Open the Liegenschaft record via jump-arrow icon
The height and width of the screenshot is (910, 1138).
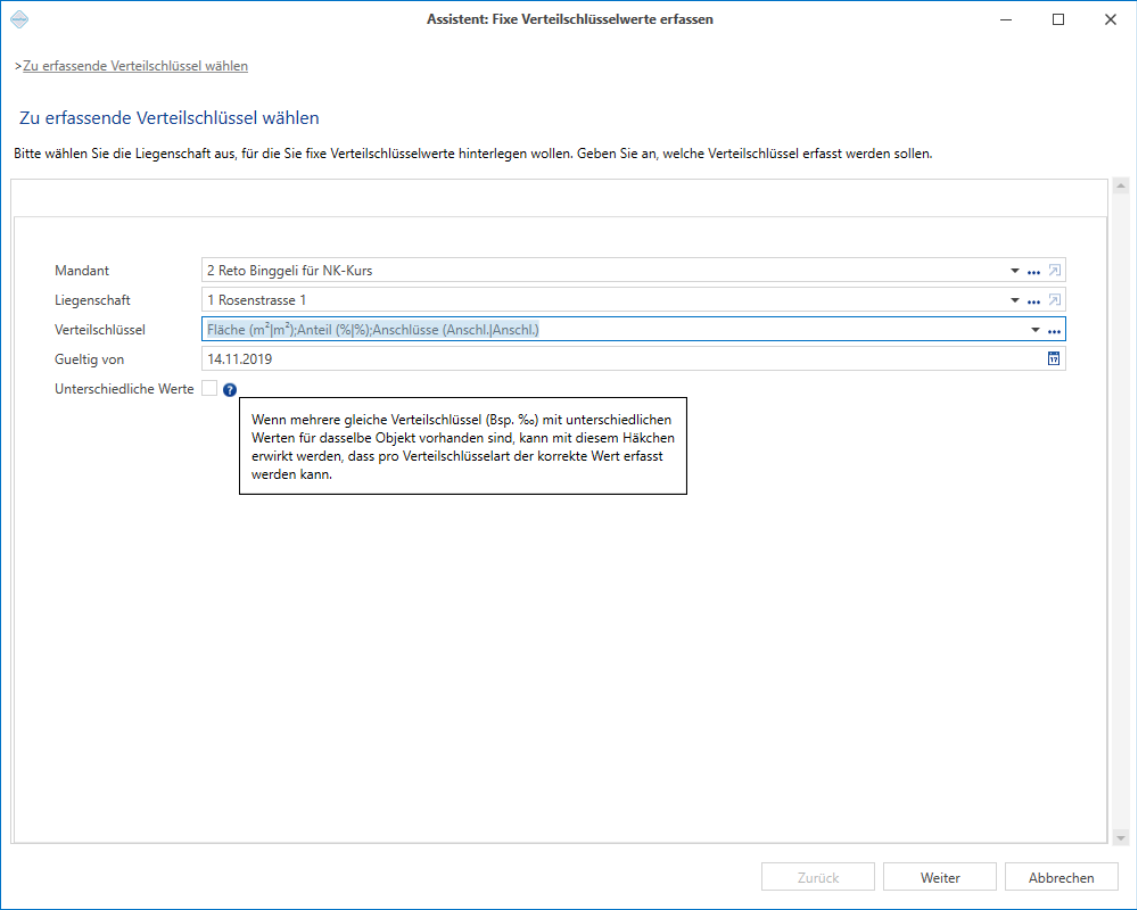(x=1055, y=300)
